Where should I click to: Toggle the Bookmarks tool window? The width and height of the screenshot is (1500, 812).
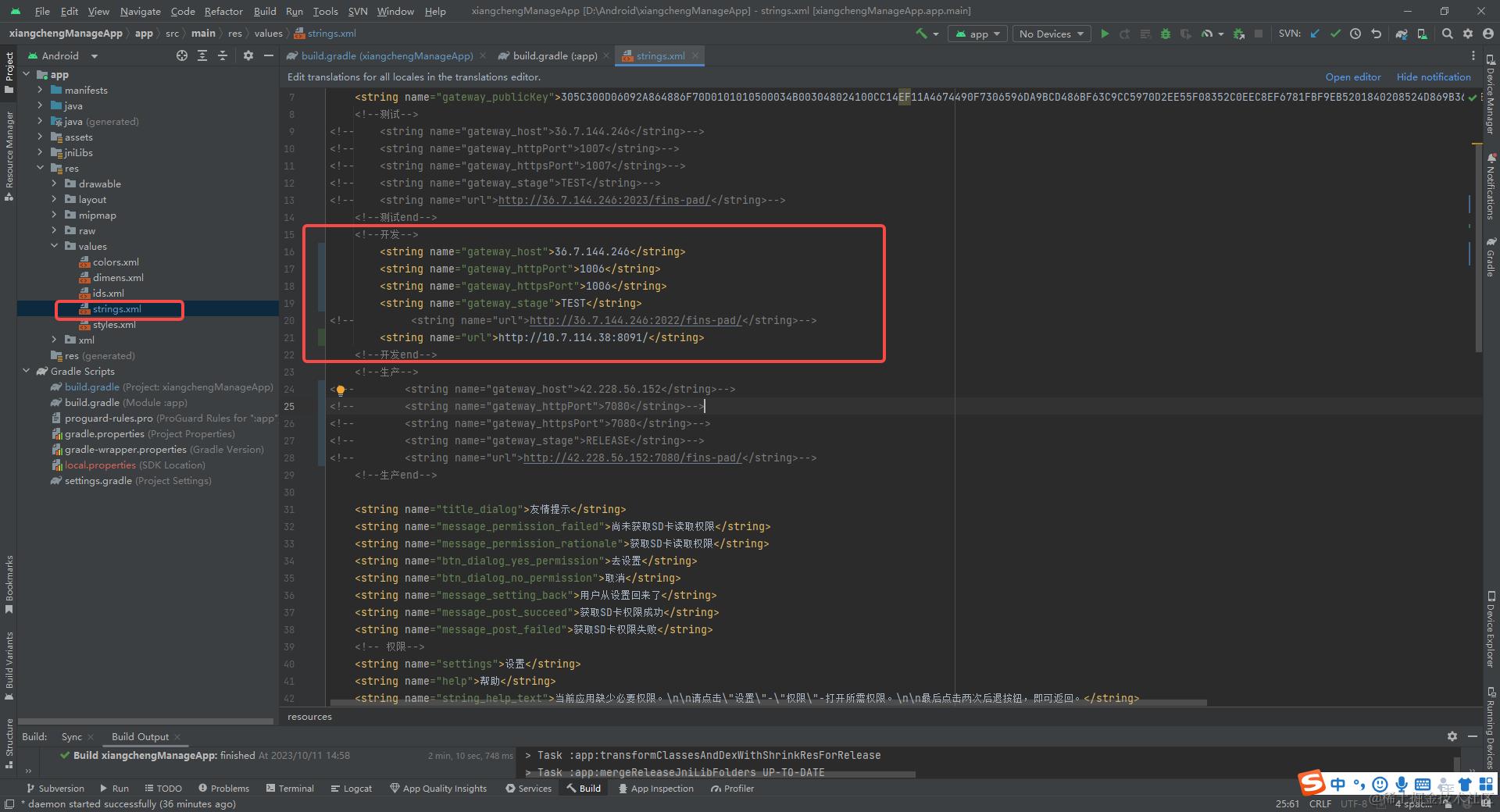(x=9, y=584)
